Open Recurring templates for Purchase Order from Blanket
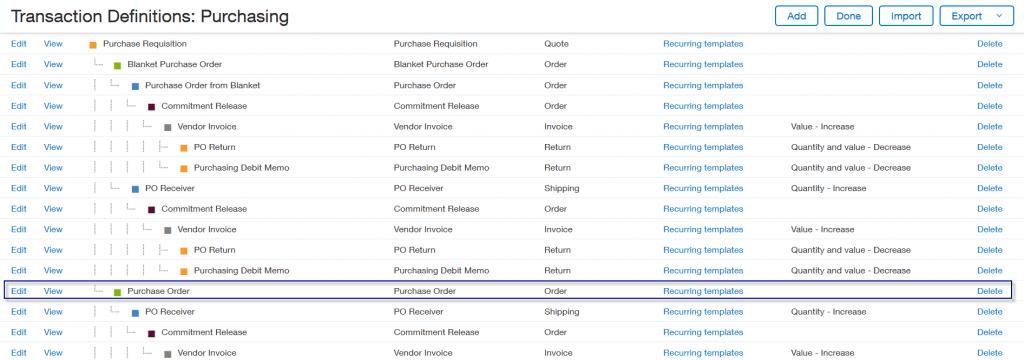 tap(703, 85)
